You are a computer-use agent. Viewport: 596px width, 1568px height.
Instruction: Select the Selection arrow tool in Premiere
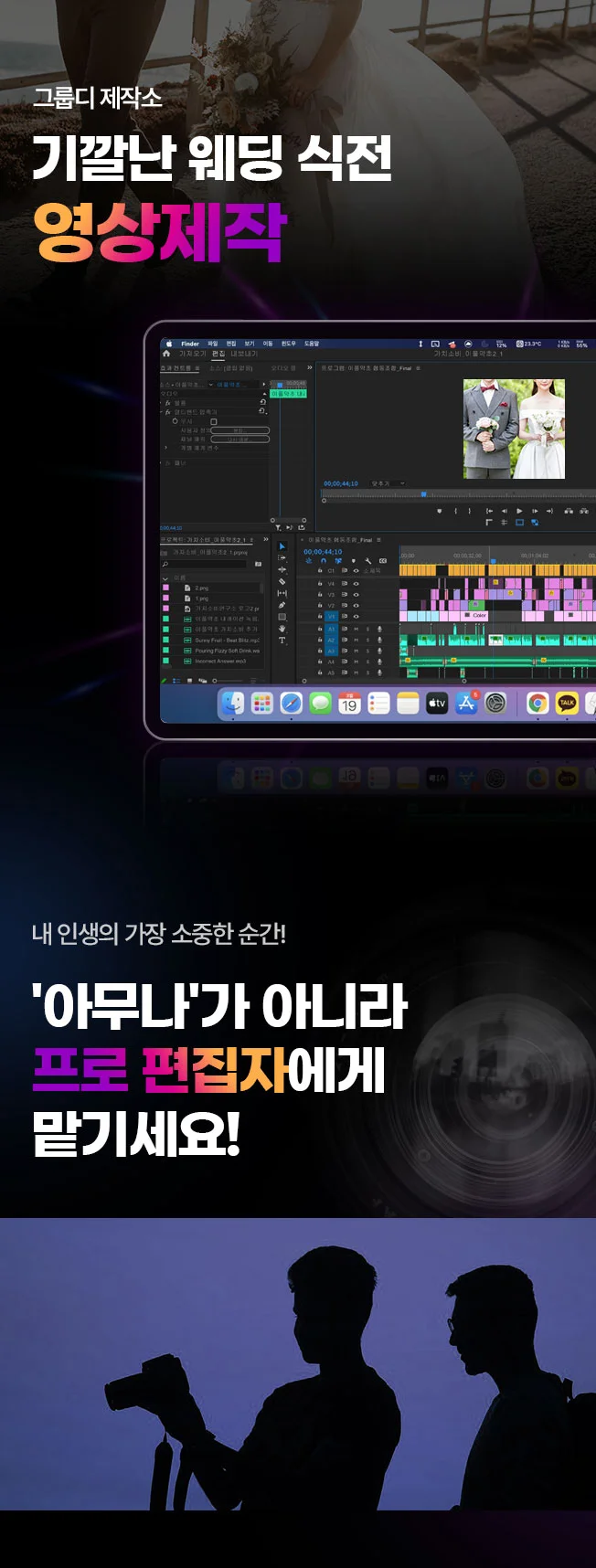282,546
